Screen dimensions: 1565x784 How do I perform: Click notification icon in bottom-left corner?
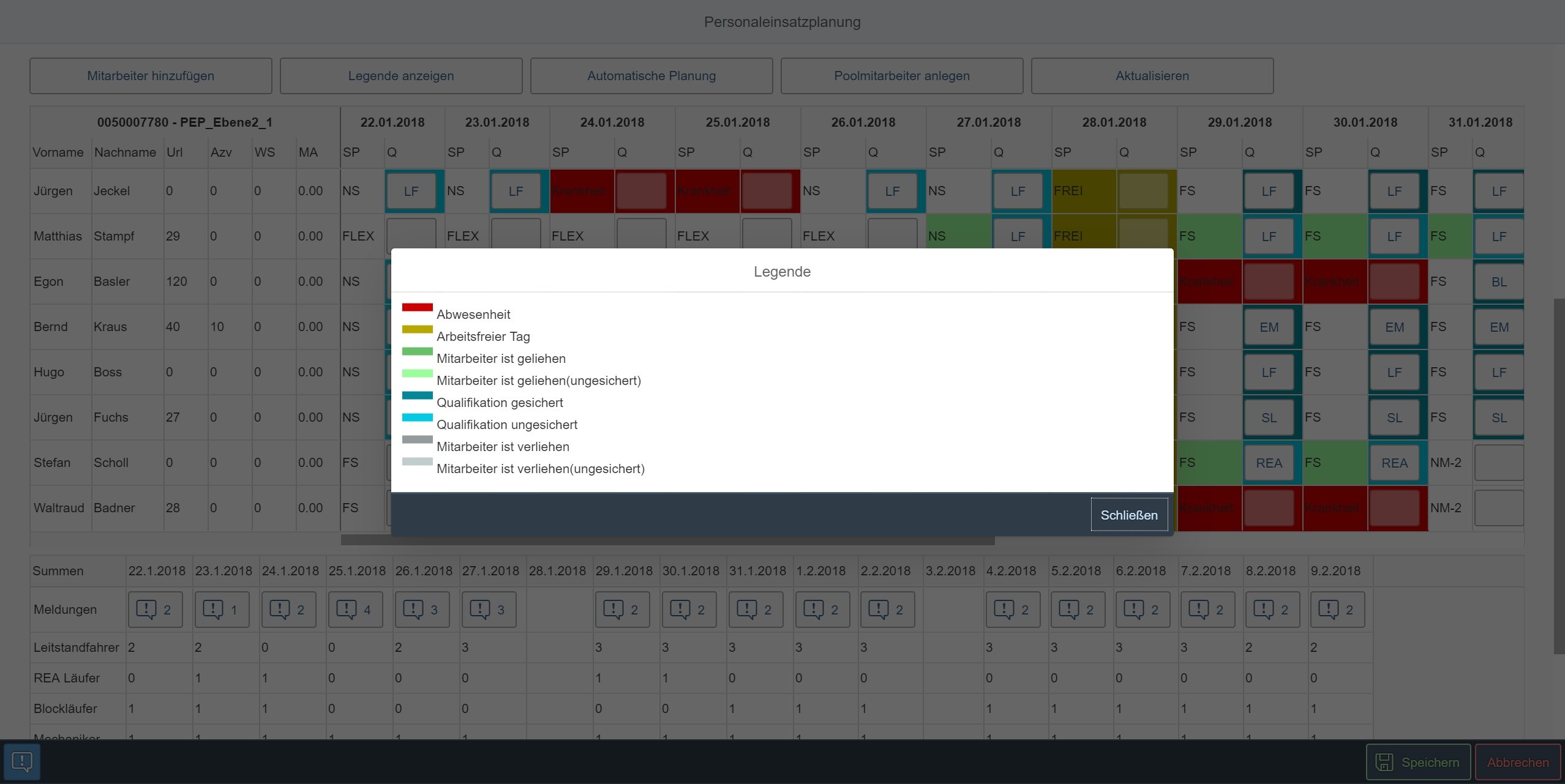[22, 761]
